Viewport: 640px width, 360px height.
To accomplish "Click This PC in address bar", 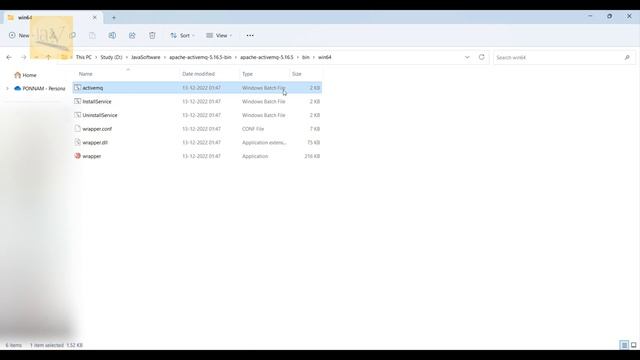I will pyautogui.click(x=84, y=58).
